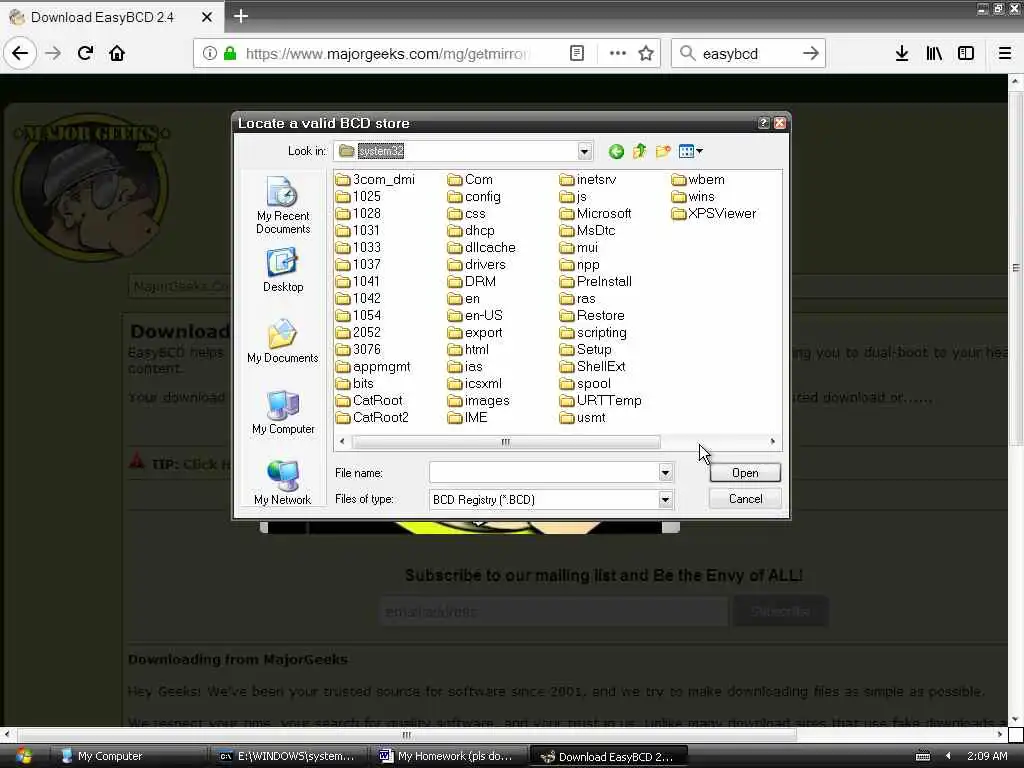Open page actions menu (three dots)
The height and width of the screenshot is (768, 1024).
tap(617, 54)
